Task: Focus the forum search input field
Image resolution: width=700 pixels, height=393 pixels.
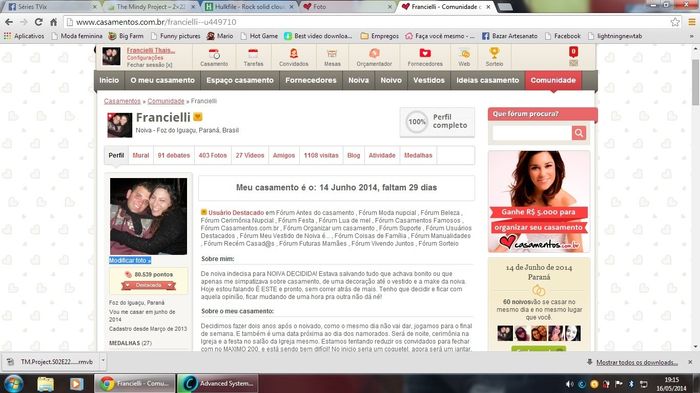Action: click(x=532, y=133)
